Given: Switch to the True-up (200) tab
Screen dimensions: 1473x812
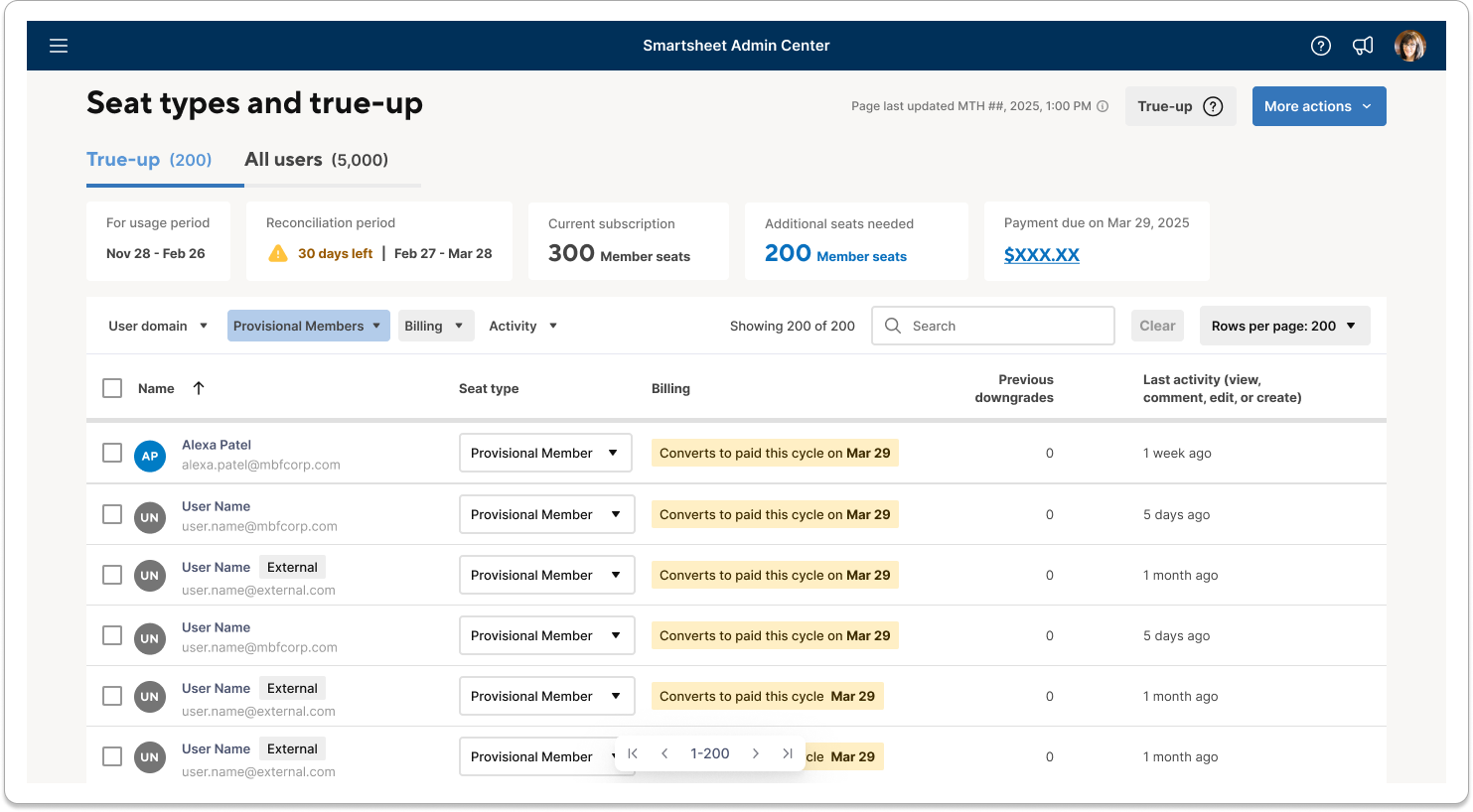Looking at the screenshot, I should [x=149, y=160].
